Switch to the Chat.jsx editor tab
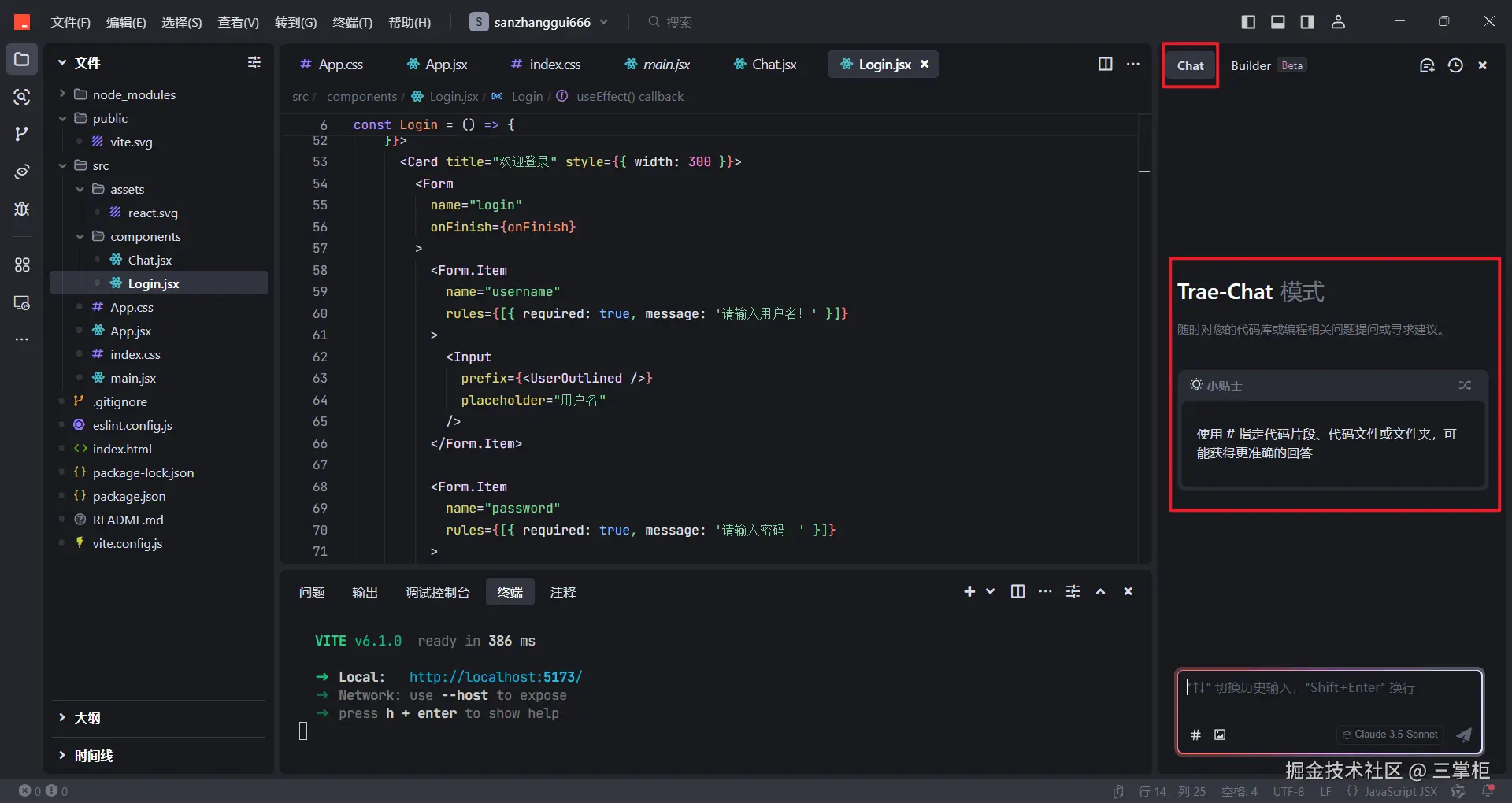This screenshot has height=803, width=1512. coord(765,65)
